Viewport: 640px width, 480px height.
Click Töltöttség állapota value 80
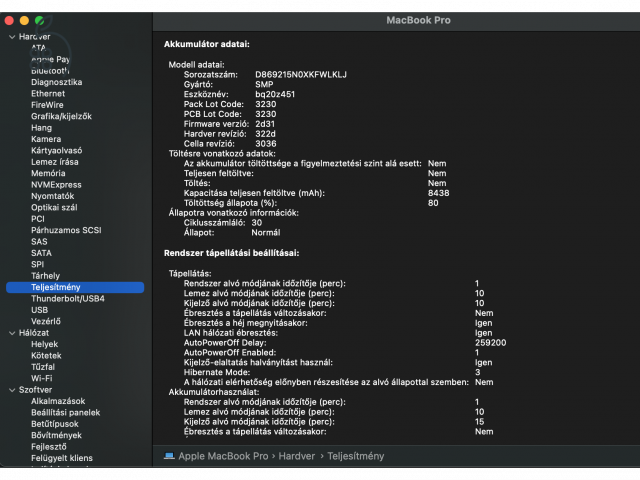(x=433, y=203)
